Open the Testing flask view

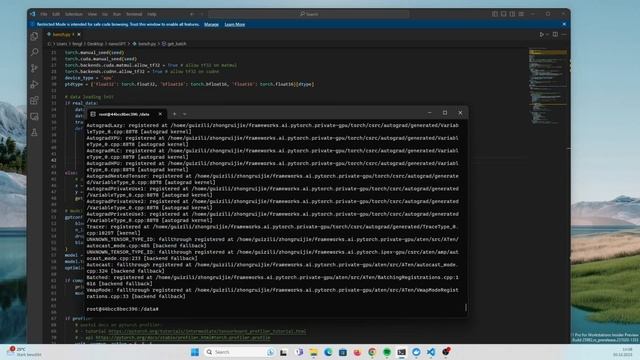click(x=35, y=132)
